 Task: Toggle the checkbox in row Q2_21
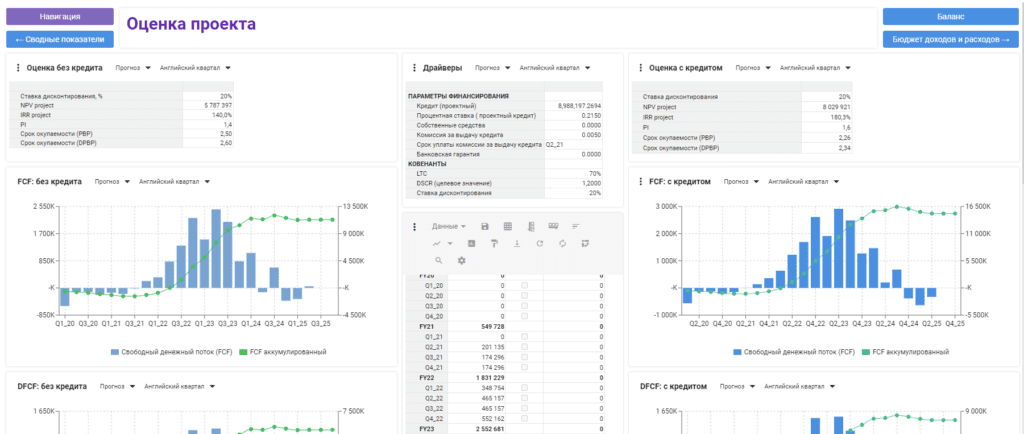[524, 346]
